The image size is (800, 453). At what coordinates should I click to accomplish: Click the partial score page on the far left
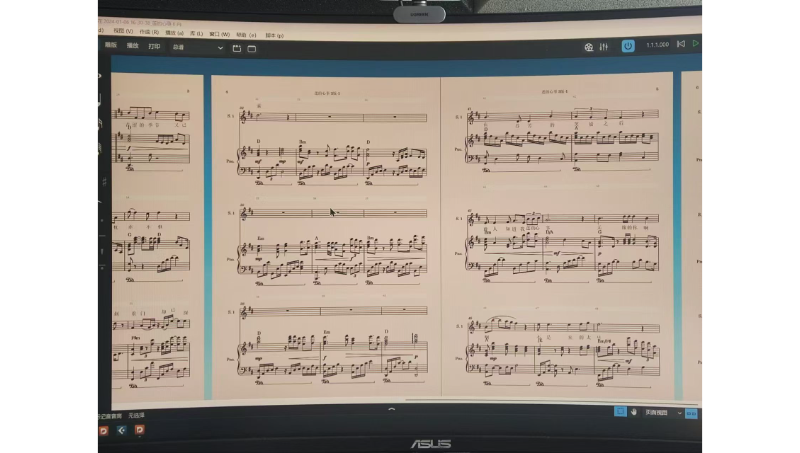tap(157, 238)
